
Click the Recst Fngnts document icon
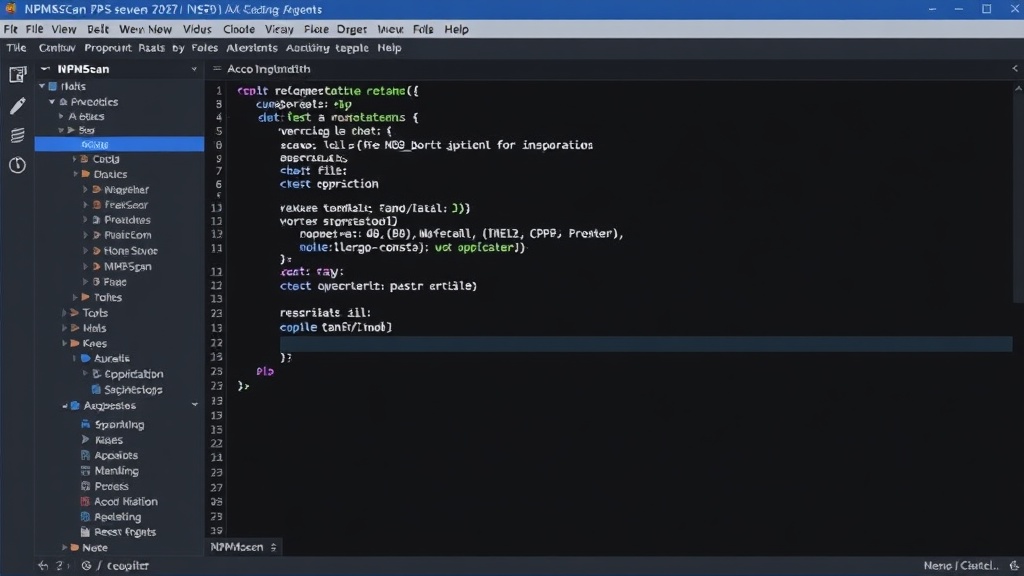click(x=85, y=532)
